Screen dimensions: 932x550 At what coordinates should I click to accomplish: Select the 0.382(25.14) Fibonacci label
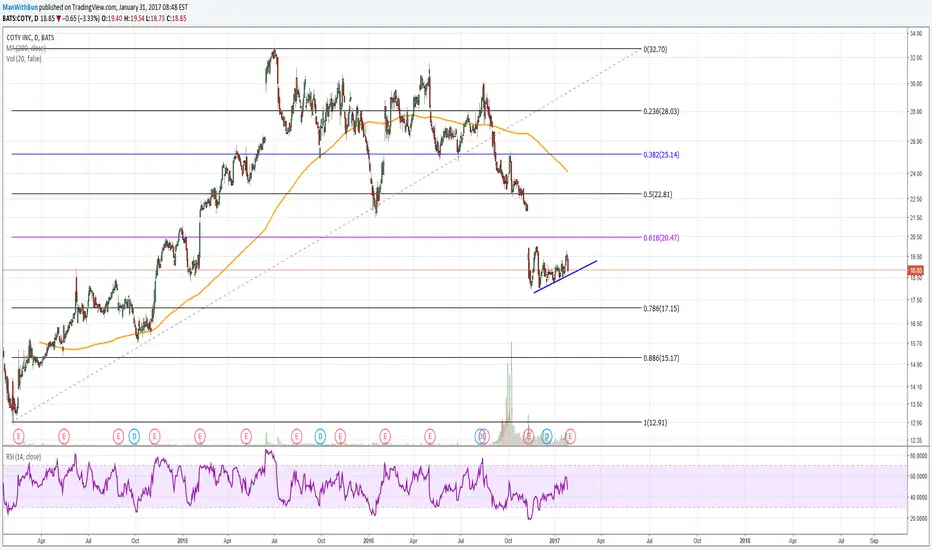coord(661,155)
